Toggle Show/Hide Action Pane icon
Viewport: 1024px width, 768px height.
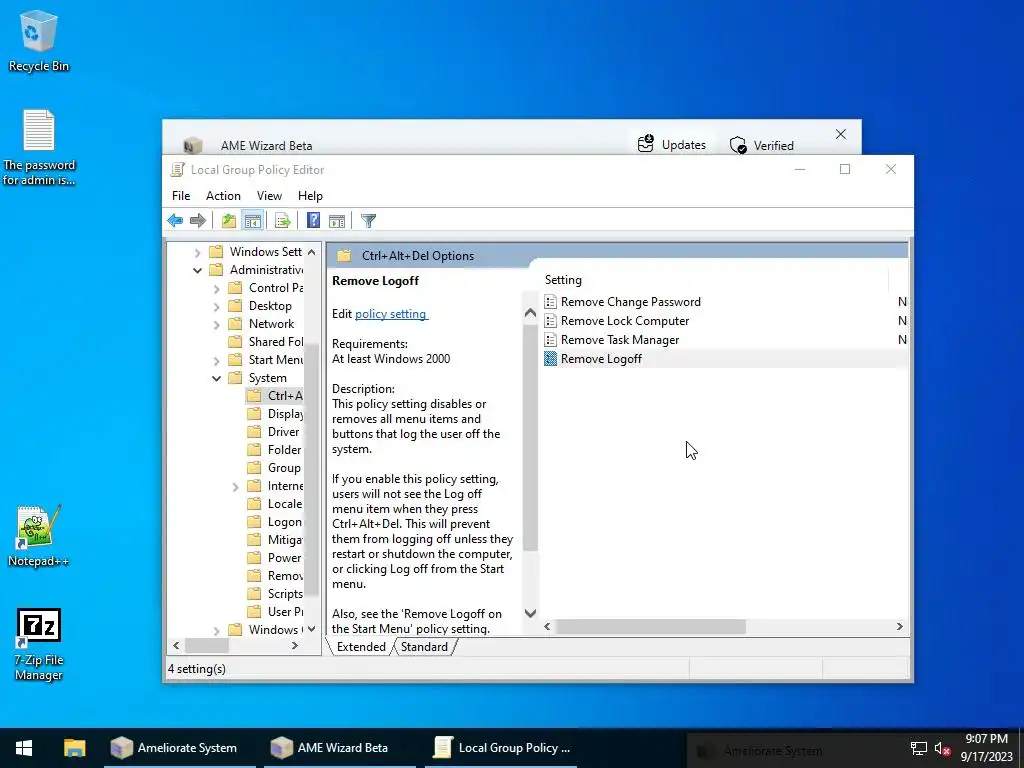[x=337, y=221]
